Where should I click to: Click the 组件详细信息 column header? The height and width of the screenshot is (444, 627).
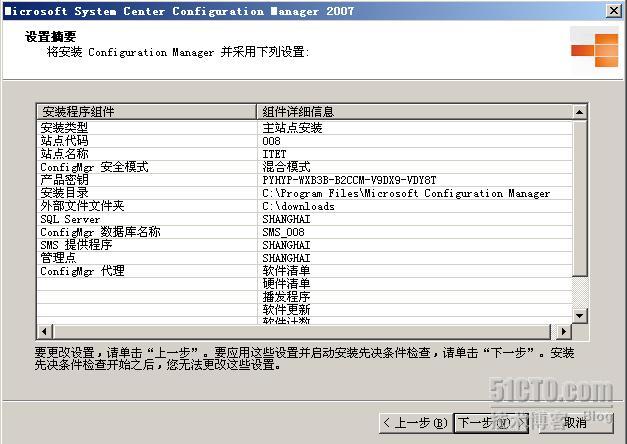414,112
